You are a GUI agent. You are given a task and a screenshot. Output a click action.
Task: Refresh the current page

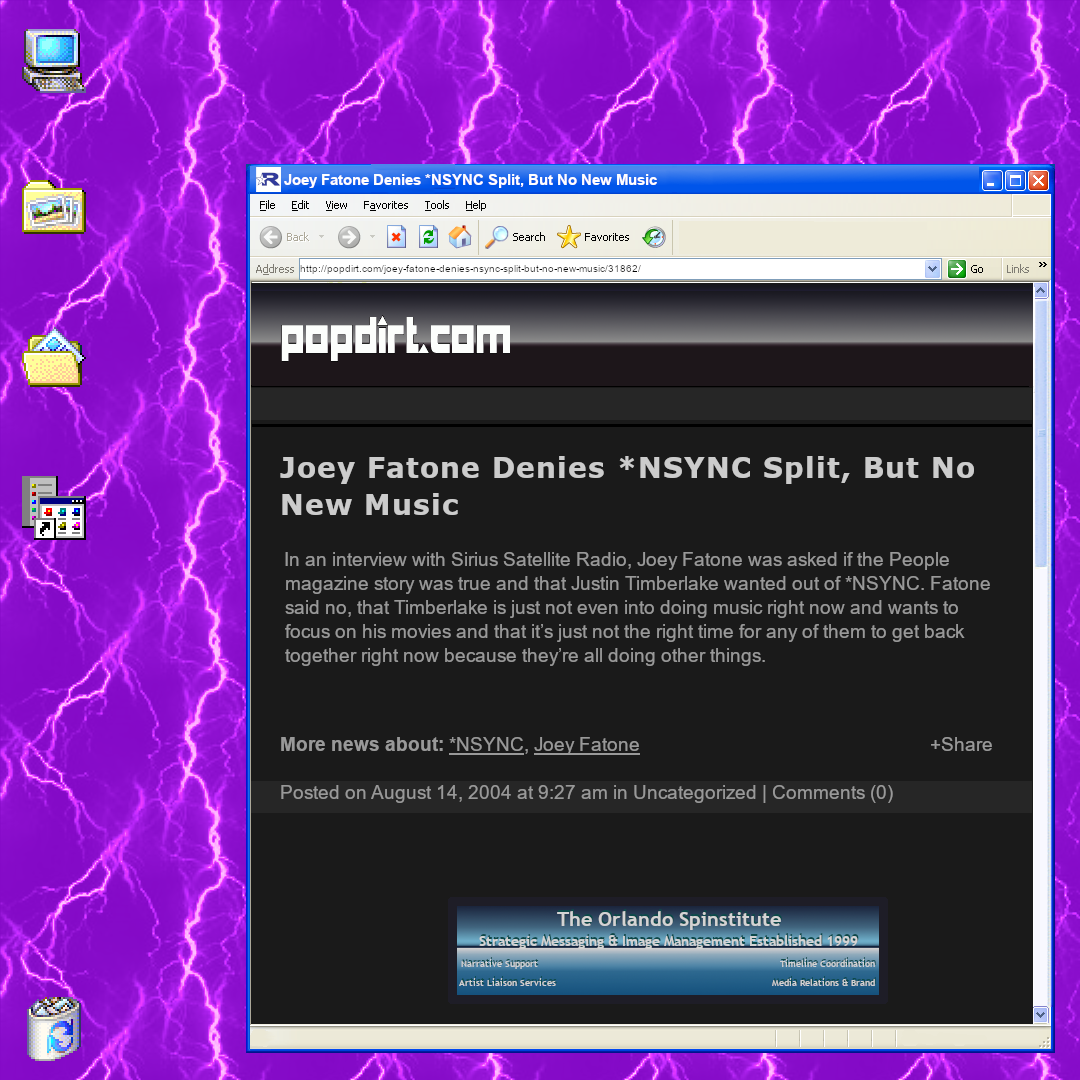pyautogui.click(x=428, y=237)
